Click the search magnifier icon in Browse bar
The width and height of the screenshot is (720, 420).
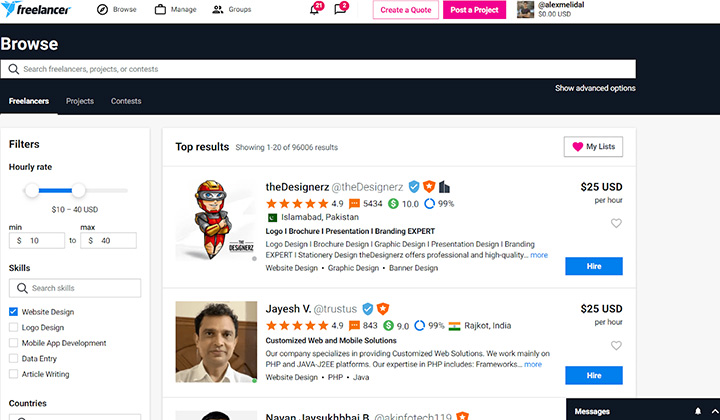tap(13, 69)
